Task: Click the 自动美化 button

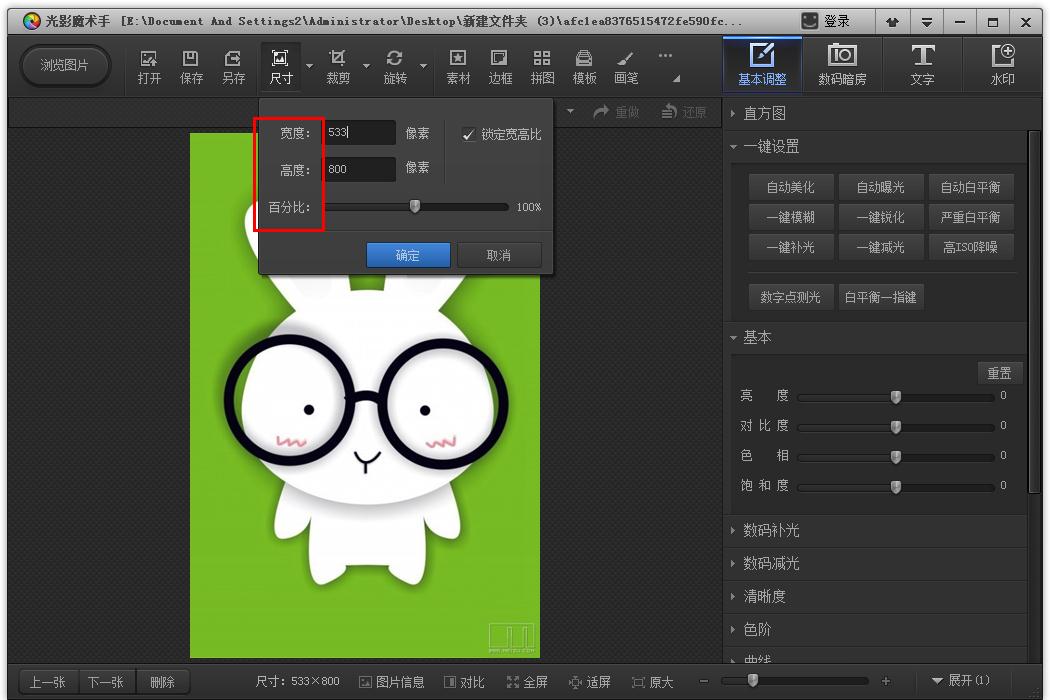Action: pos(790,187)
